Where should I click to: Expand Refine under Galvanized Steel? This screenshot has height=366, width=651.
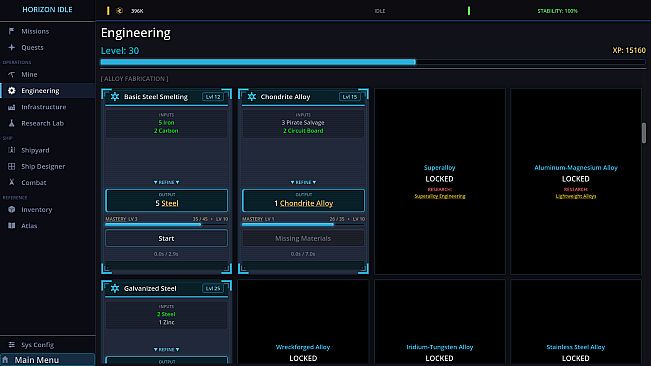(166, 349)
